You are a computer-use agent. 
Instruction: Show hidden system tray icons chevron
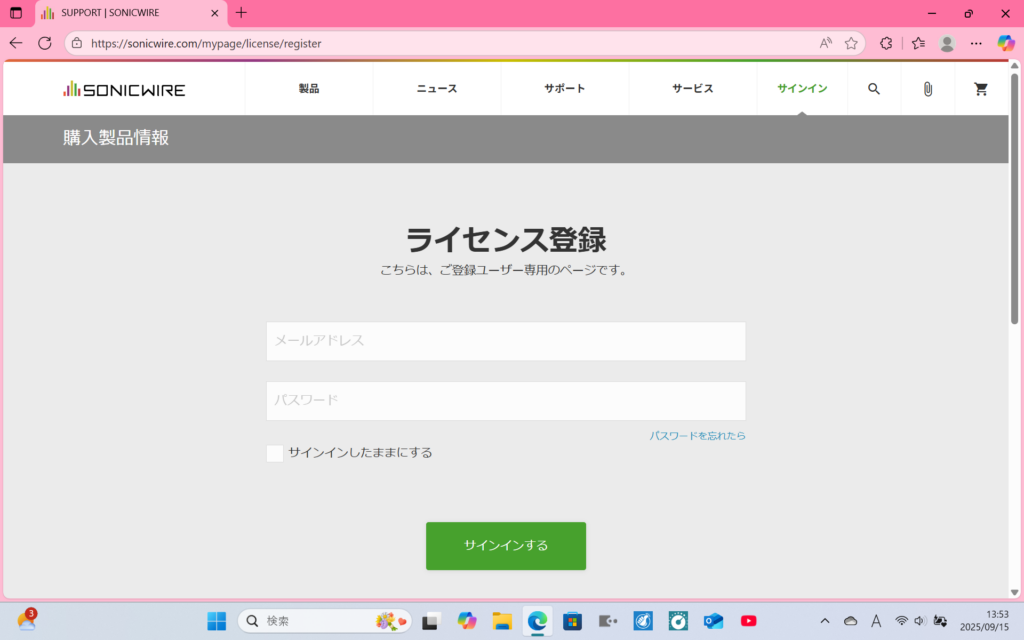point(825,621)
